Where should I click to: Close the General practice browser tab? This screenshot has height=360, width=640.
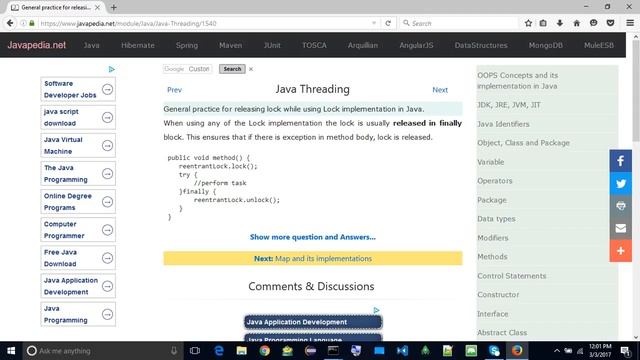tap(97, 7)
